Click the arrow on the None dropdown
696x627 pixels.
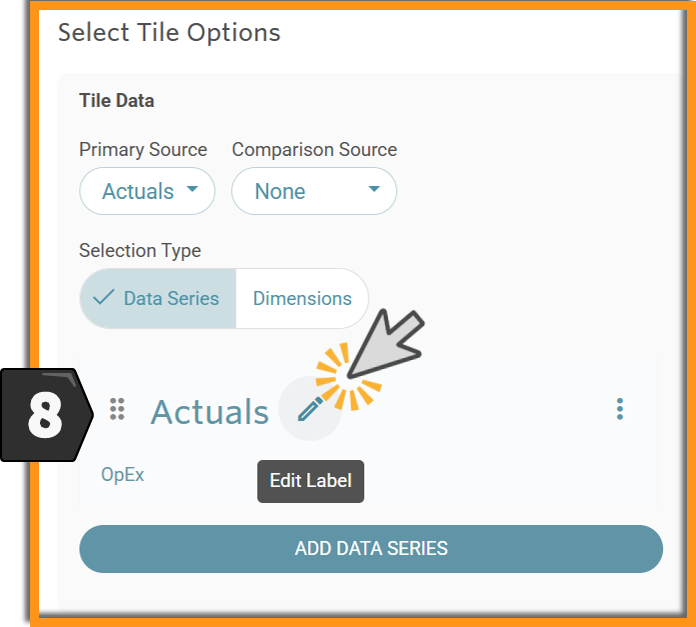click(x=374, y=189)
